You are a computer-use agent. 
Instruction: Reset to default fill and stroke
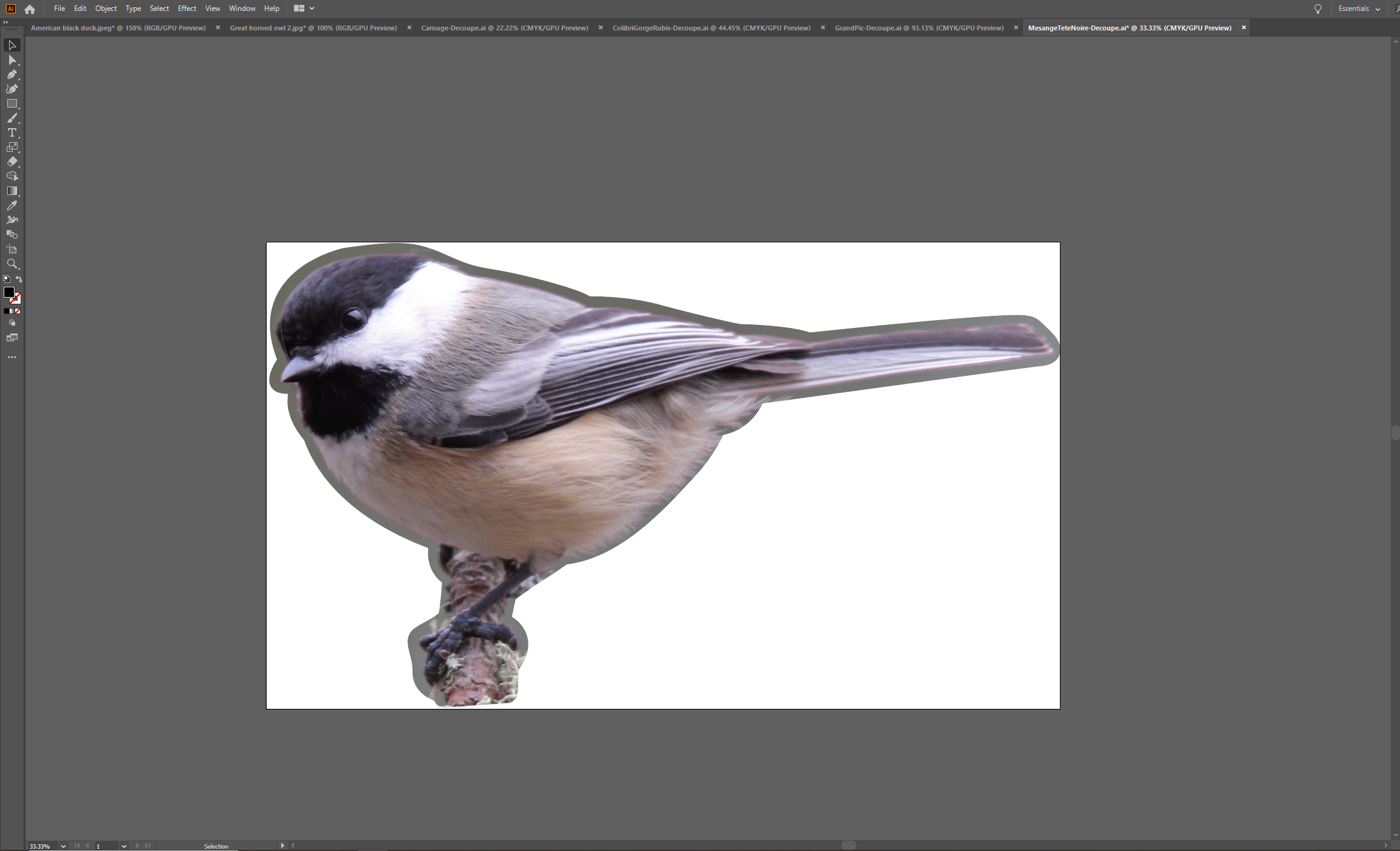point(7,279)
